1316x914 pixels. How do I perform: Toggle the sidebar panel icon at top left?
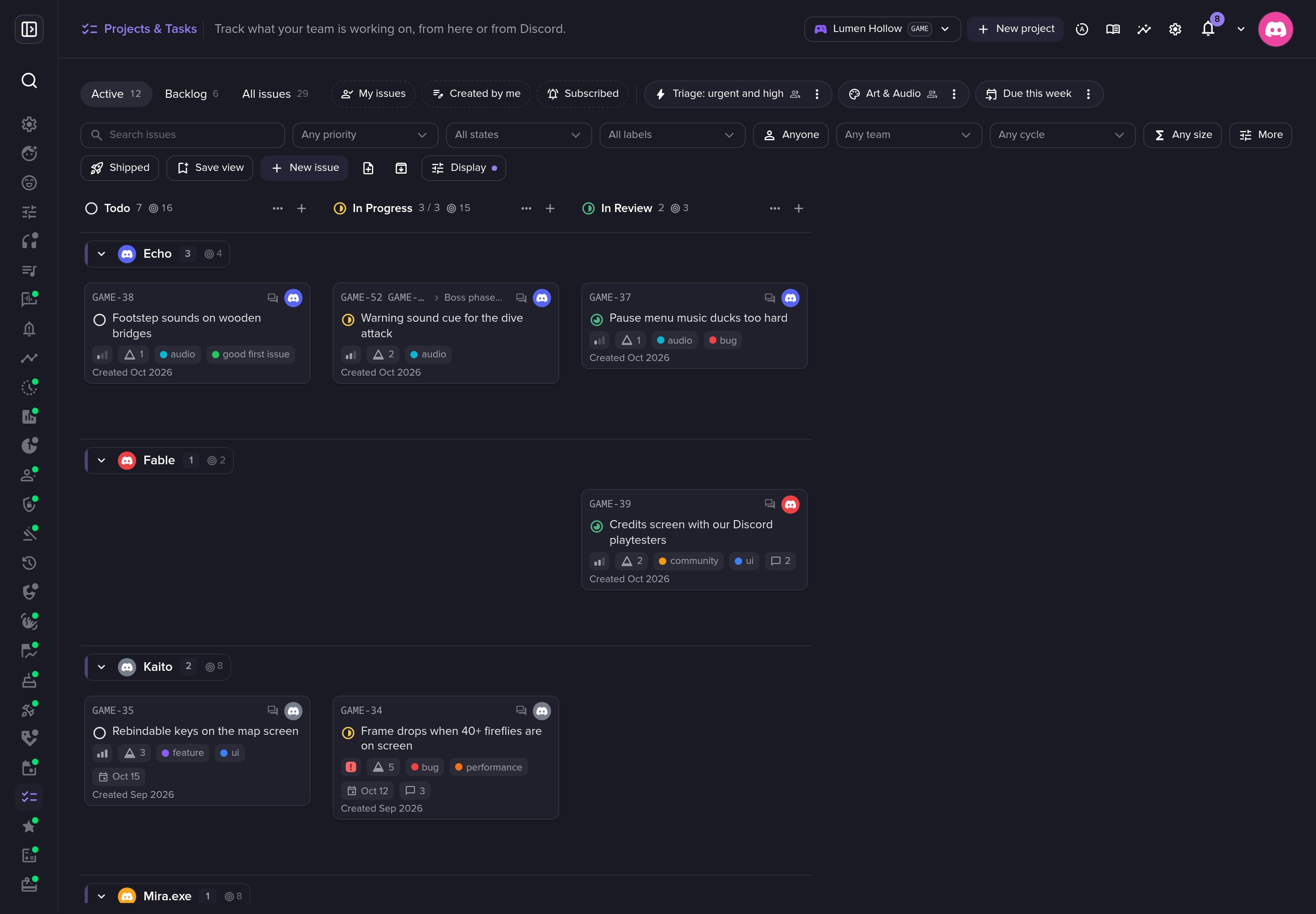[x=29, y=29]
